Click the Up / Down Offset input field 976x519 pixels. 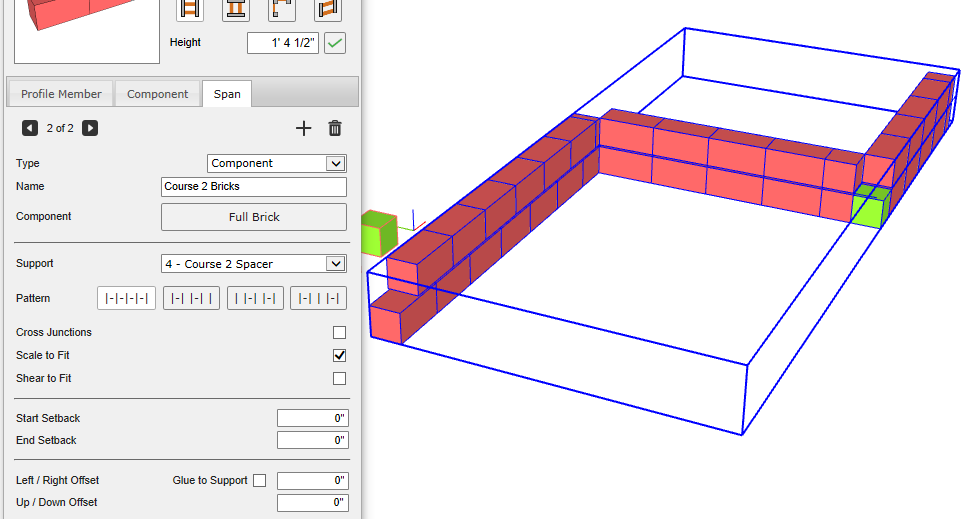coord(312,502)
